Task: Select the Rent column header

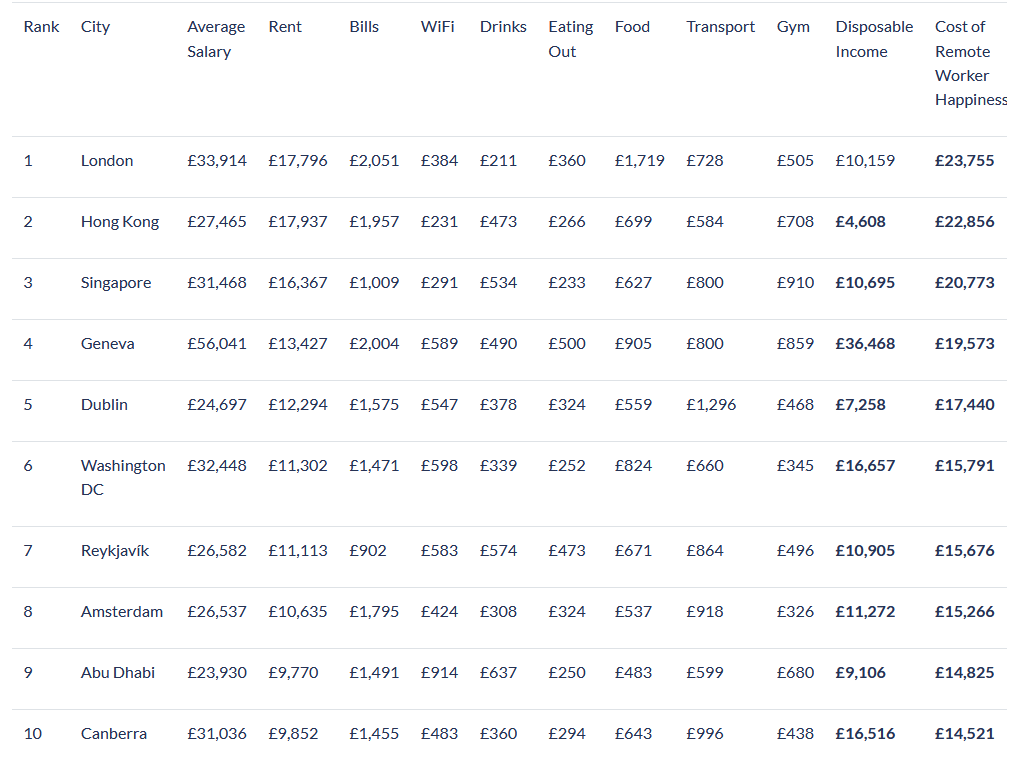Action: click(x=285, y=27)
